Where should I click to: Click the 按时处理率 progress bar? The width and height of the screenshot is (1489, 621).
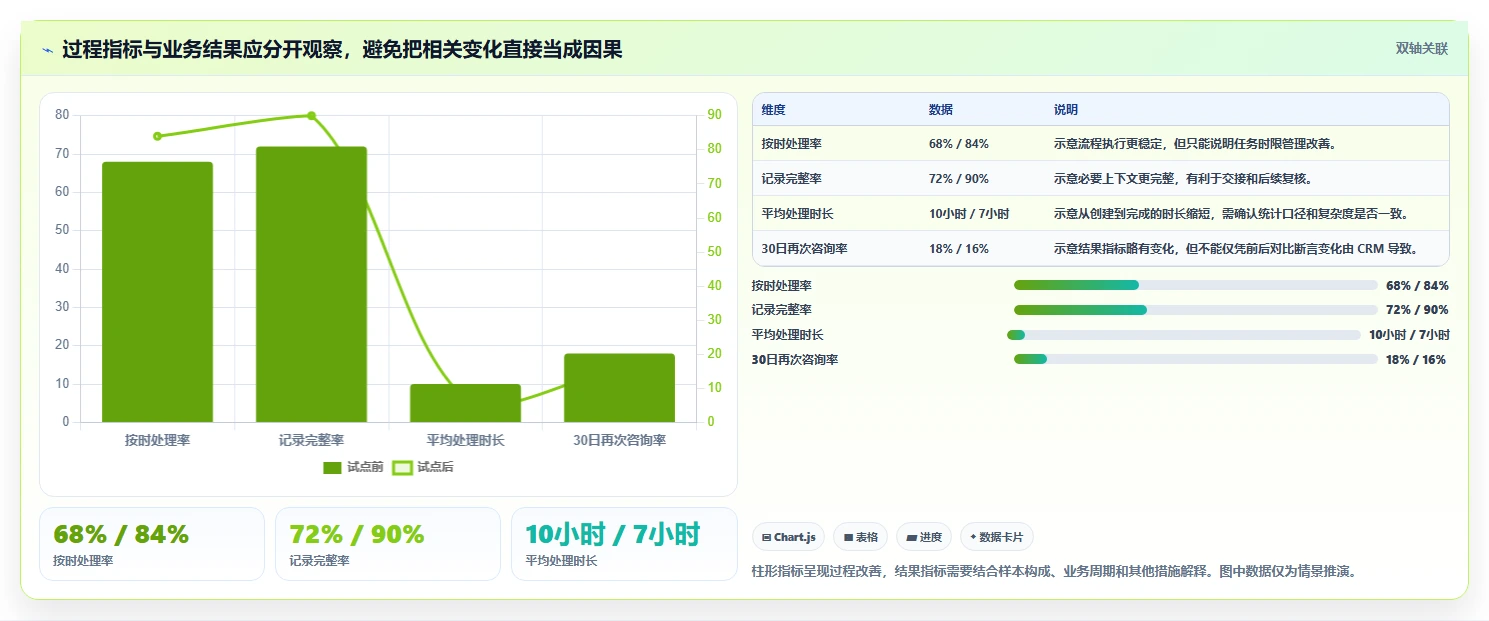click(x=1196, y=285)
